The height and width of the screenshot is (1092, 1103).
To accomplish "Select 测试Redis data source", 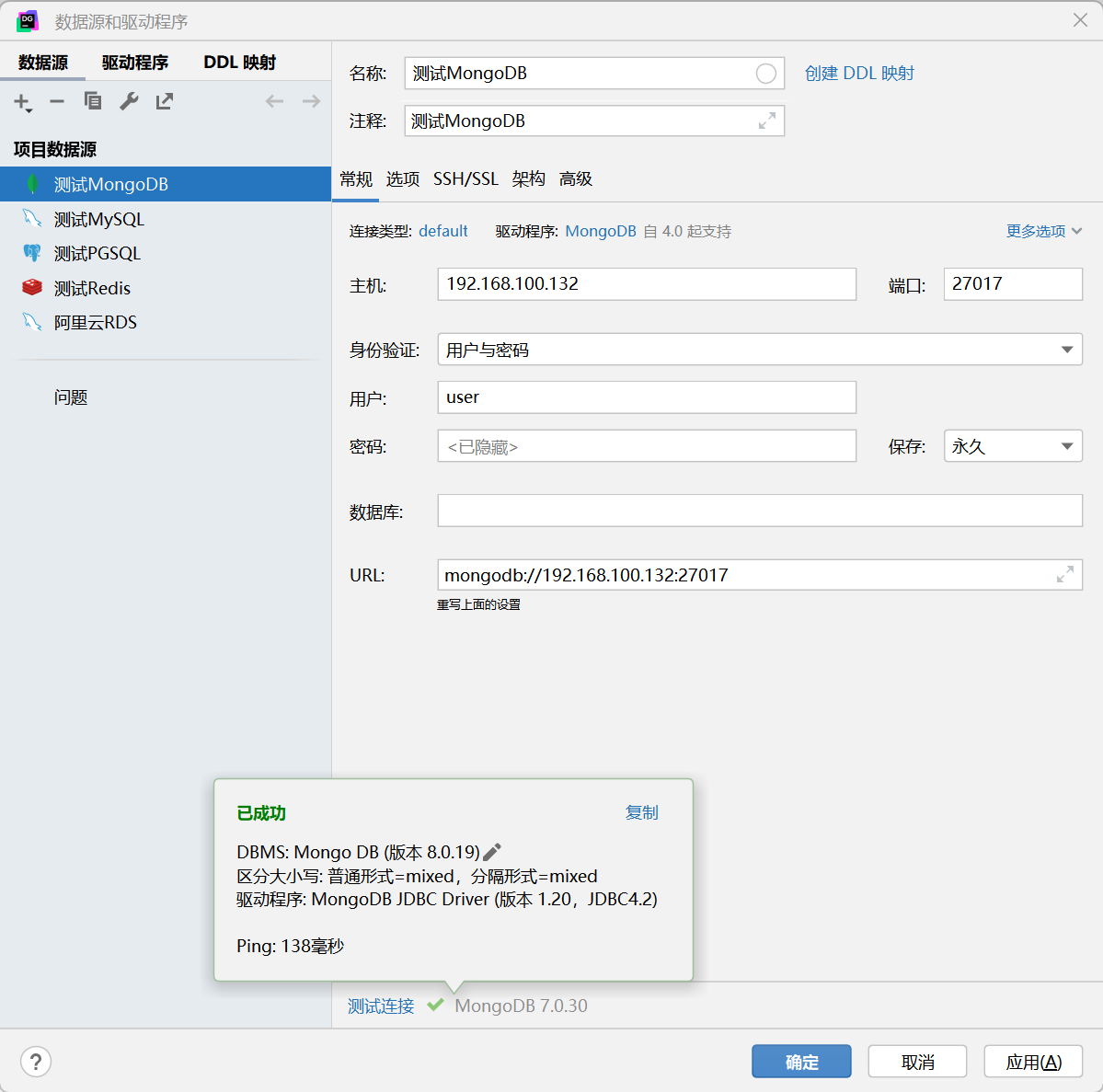I will [x=166, y=288].
